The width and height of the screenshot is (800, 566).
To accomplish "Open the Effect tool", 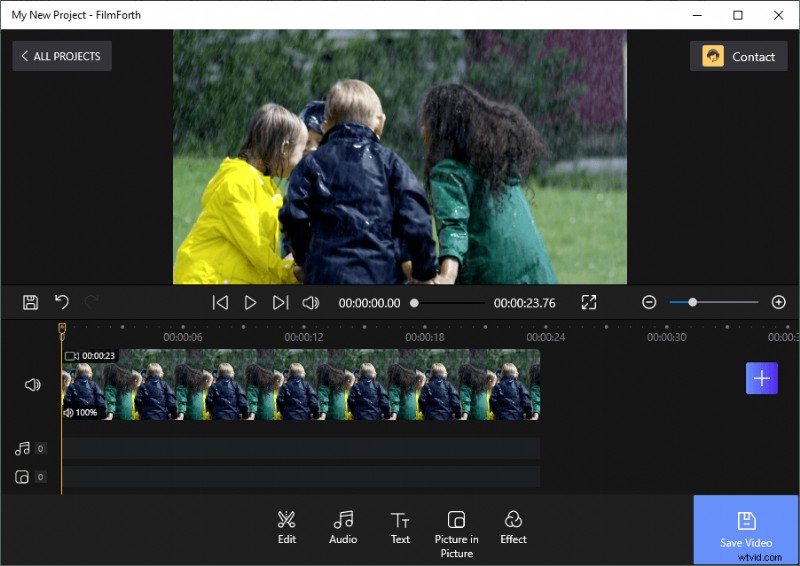I will tap(513, 528).
